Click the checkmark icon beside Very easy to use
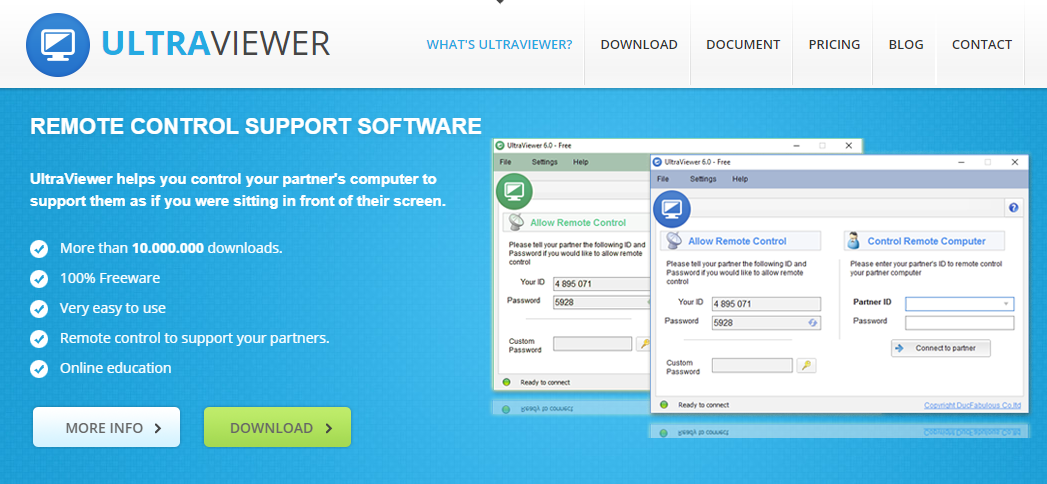Image resolution: width=1047 pixels, height=484 pixels. tap(39, 309)
